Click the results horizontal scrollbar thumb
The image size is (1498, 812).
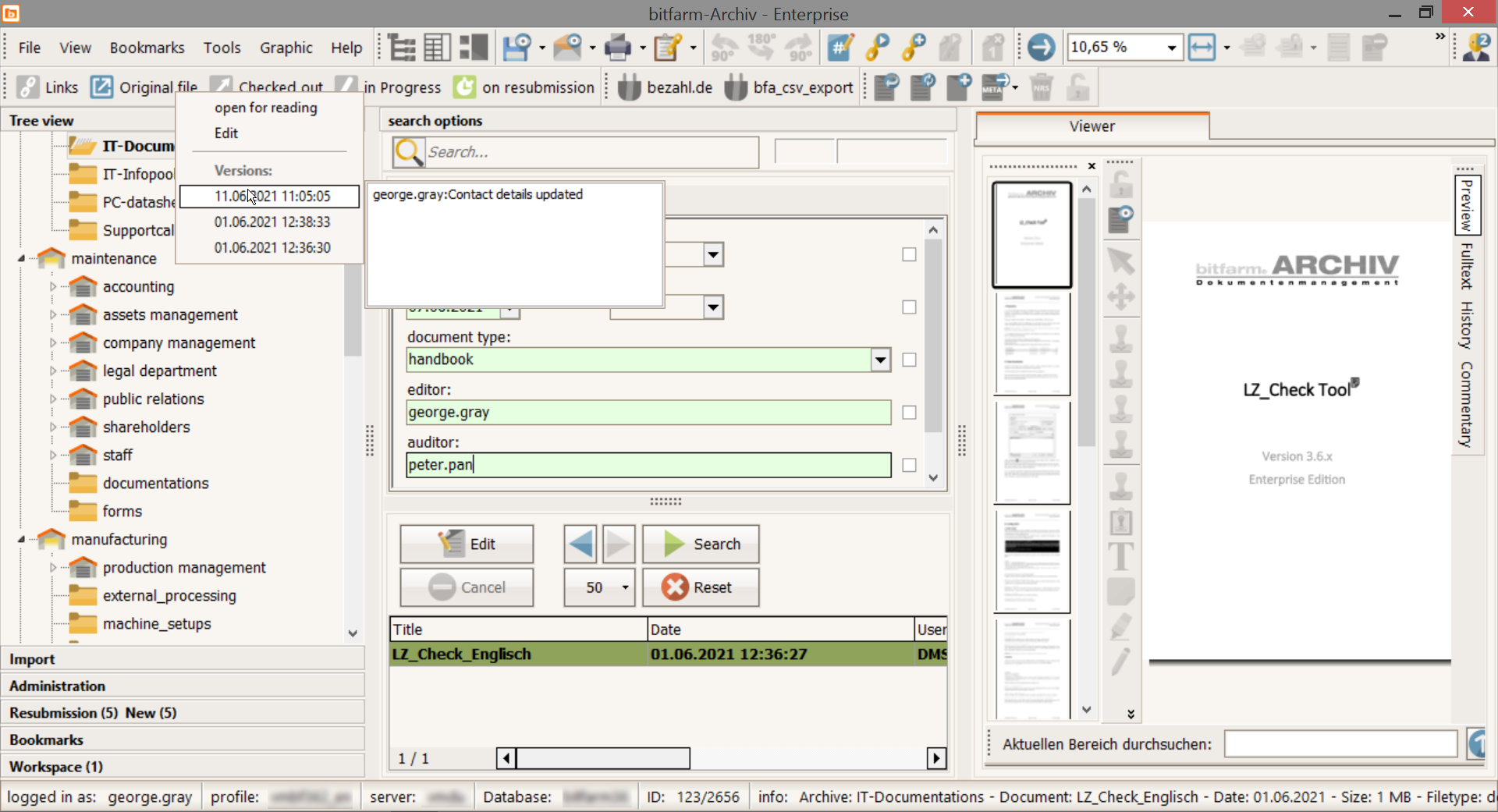[602, 757]
